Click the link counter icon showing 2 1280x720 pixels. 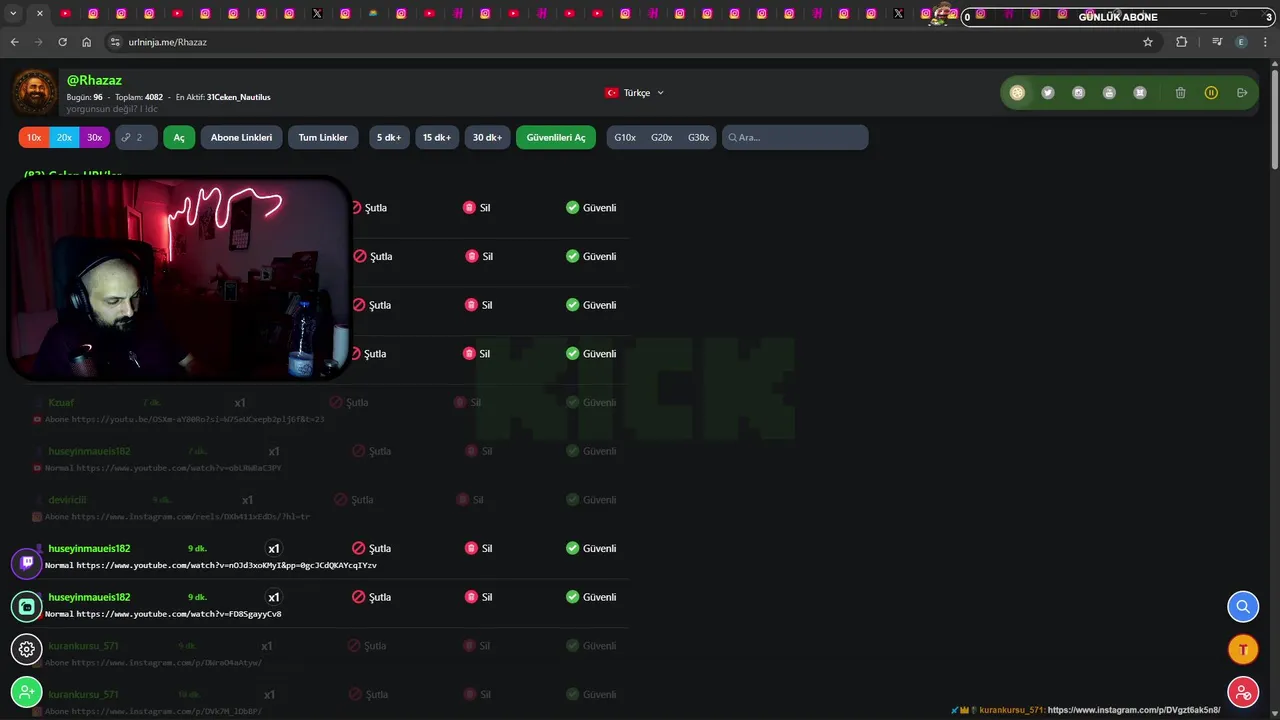tap(135, 137)
